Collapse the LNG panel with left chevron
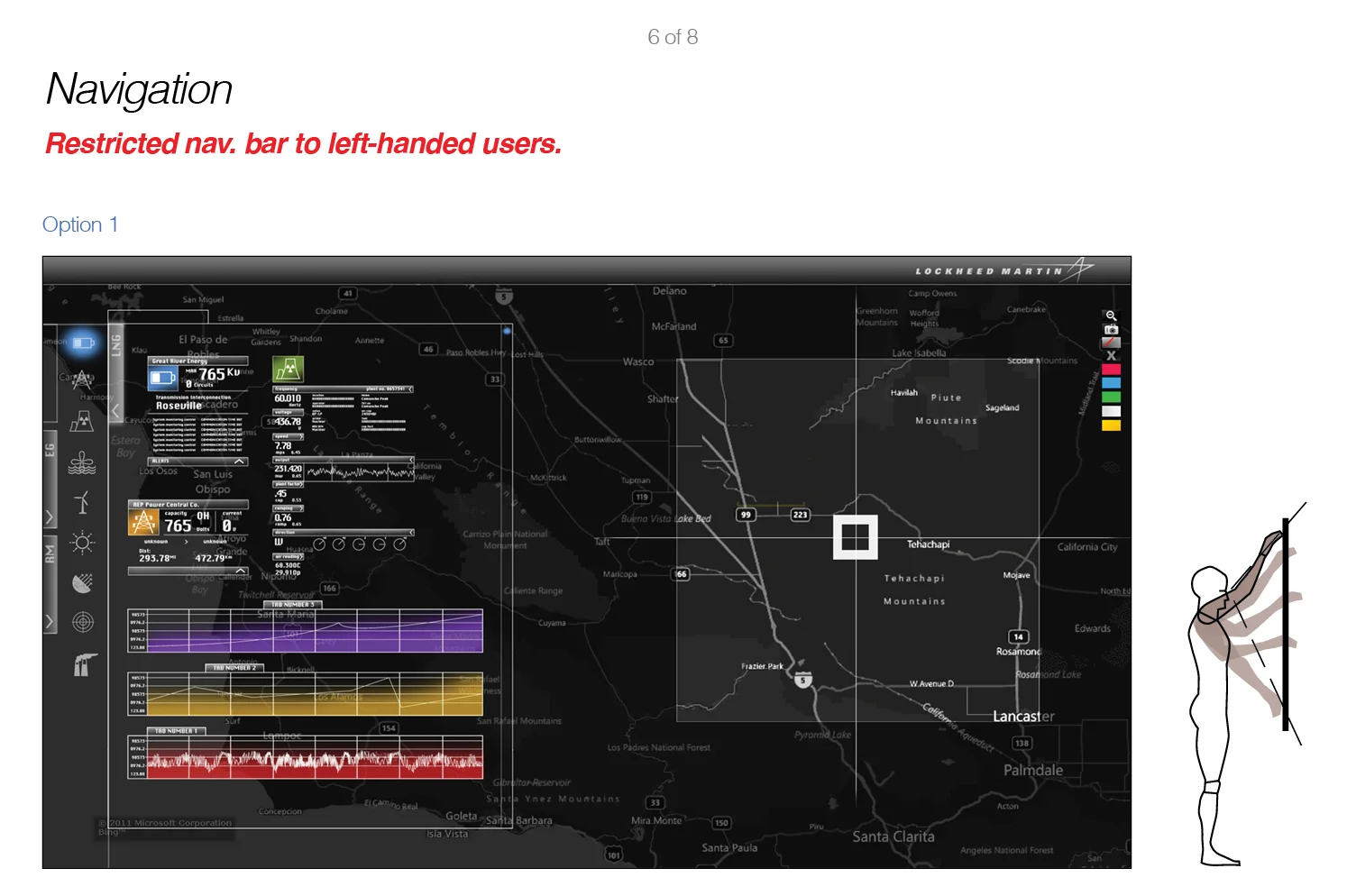 (x=115, y=411)
